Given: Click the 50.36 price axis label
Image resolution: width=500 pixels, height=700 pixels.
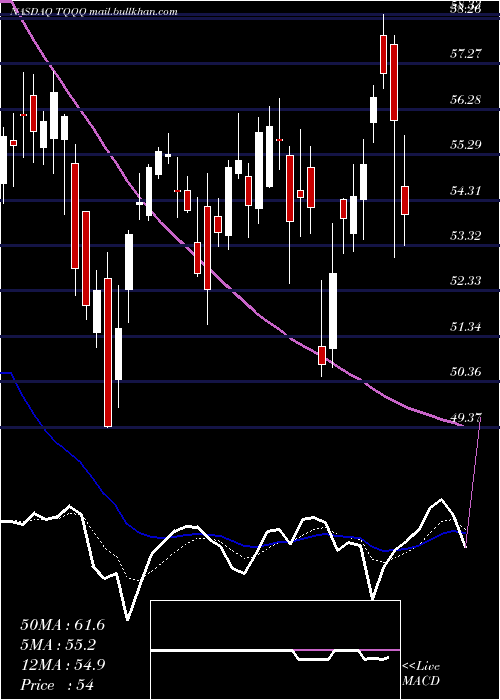Looking at the screenshot, I should (466, 371).
